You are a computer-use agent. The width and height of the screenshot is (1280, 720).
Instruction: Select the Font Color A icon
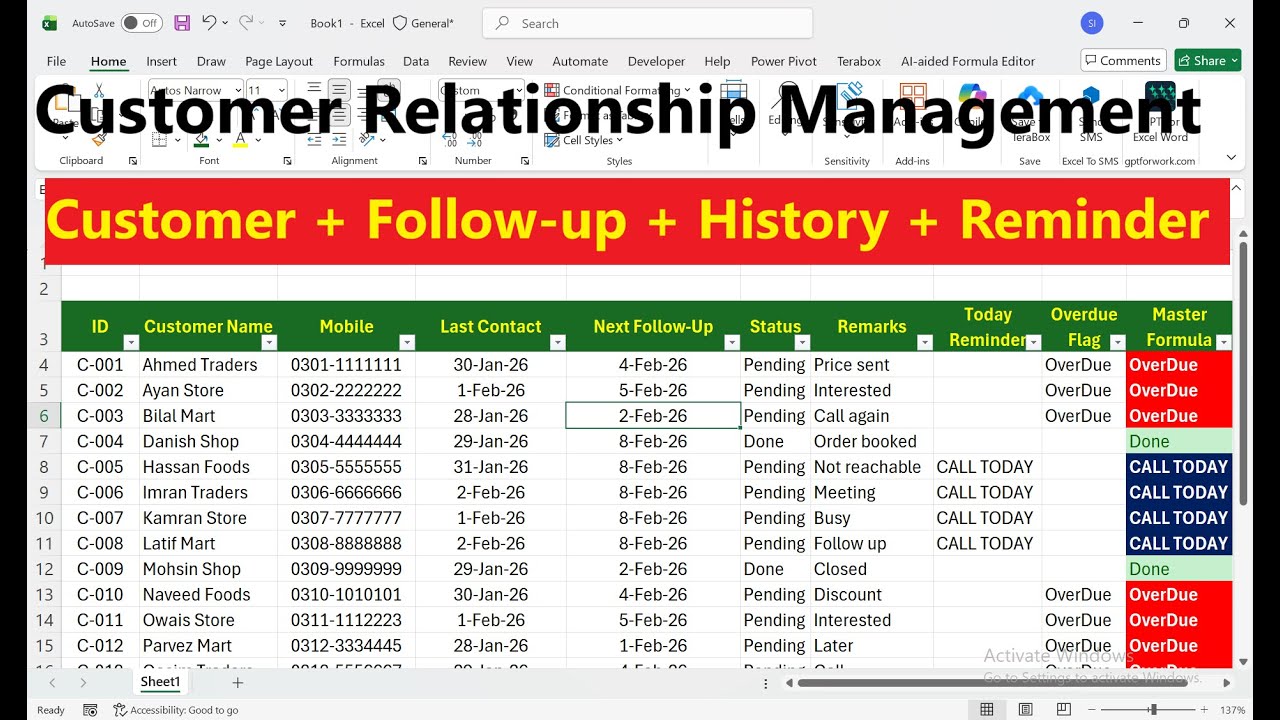click(240, 139)
